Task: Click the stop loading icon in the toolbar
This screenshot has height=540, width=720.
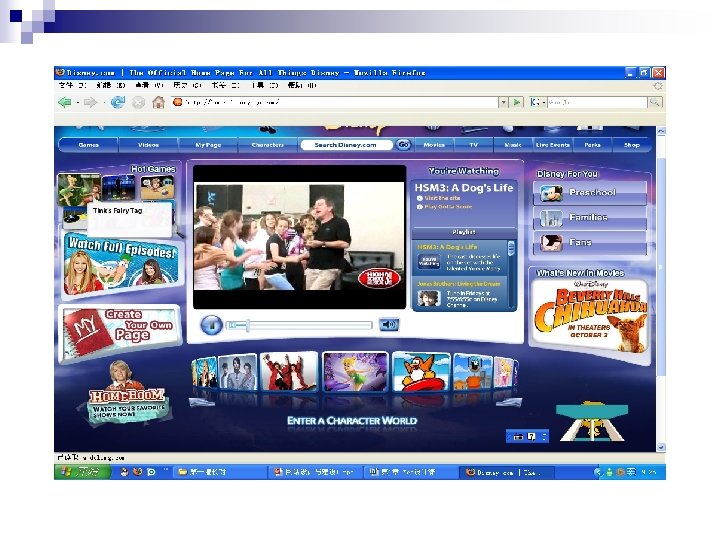Action: pyautogui.click(x=139, y=103)
